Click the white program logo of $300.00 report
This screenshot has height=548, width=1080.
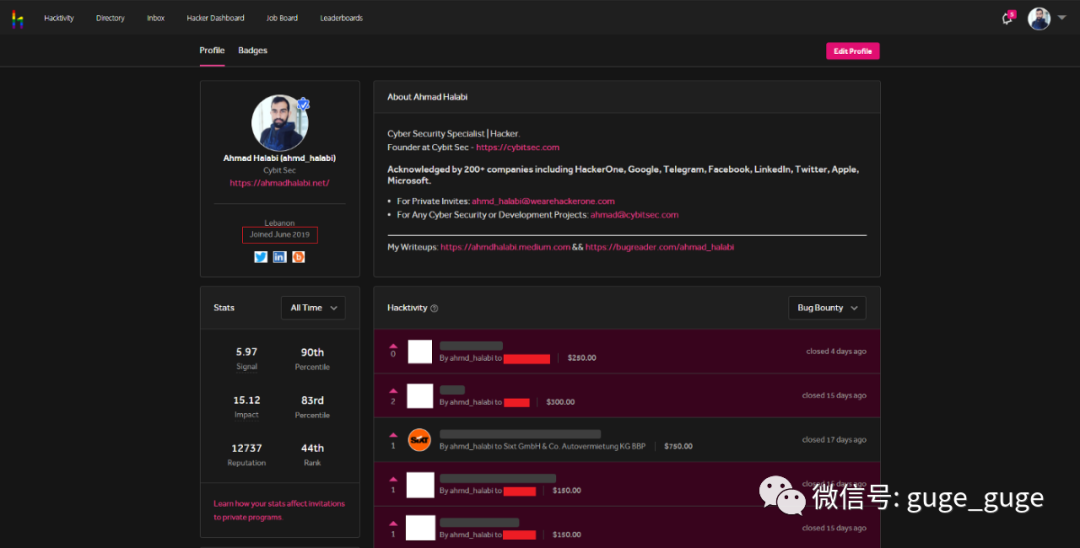(x=420, y=396)
